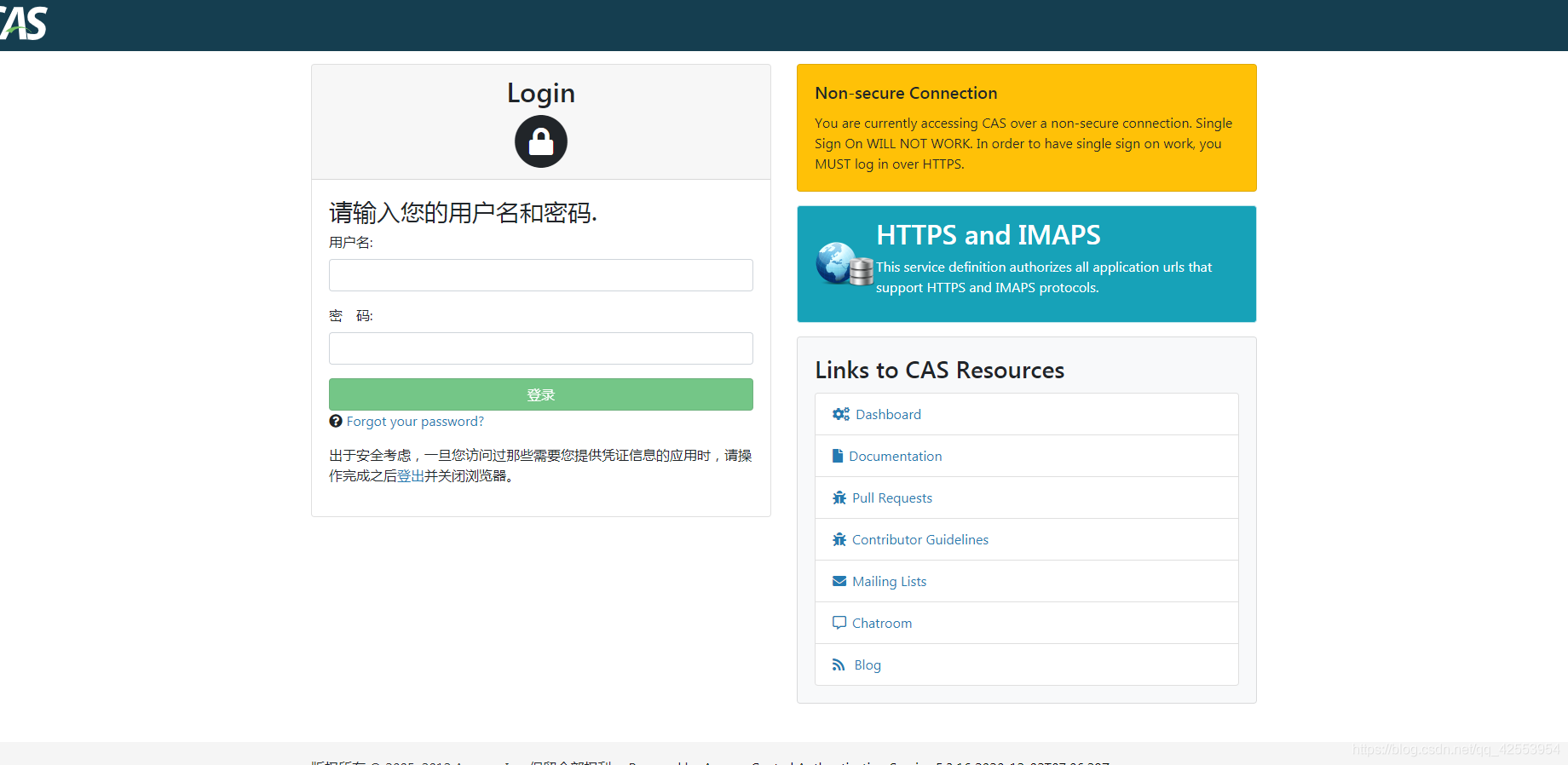Click the CAS logo in header
This screenshot has width=1568, height=765.
coord(23,24)
